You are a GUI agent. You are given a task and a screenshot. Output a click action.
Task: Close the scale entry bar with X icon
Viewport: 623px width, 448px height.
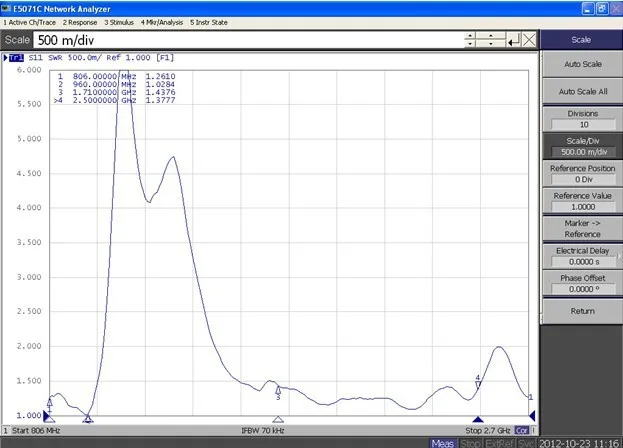529,40
